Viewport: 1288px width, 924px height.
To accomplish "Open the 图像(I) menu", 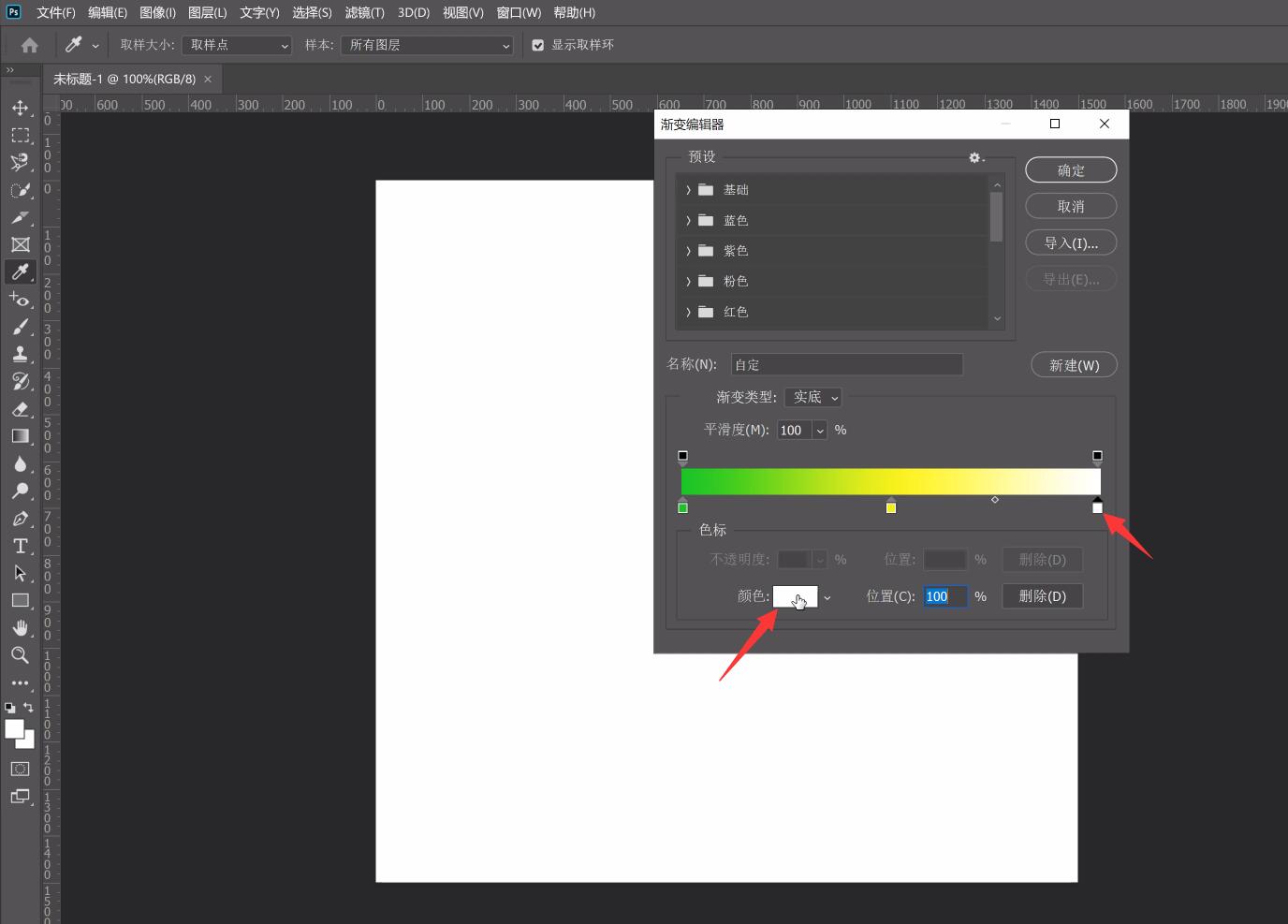I will coord(157,12).
